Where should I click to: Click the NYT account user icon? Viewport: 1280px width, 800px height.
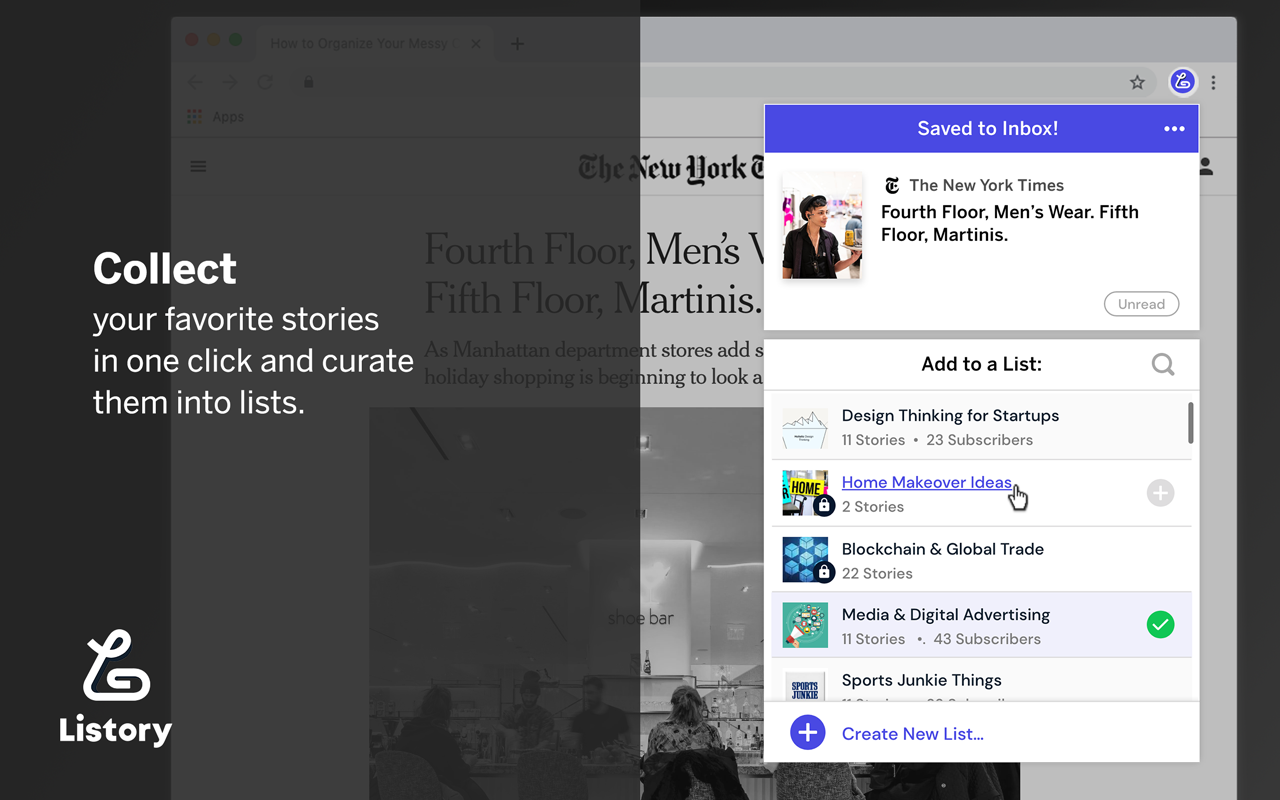(x=1206, y=166)
